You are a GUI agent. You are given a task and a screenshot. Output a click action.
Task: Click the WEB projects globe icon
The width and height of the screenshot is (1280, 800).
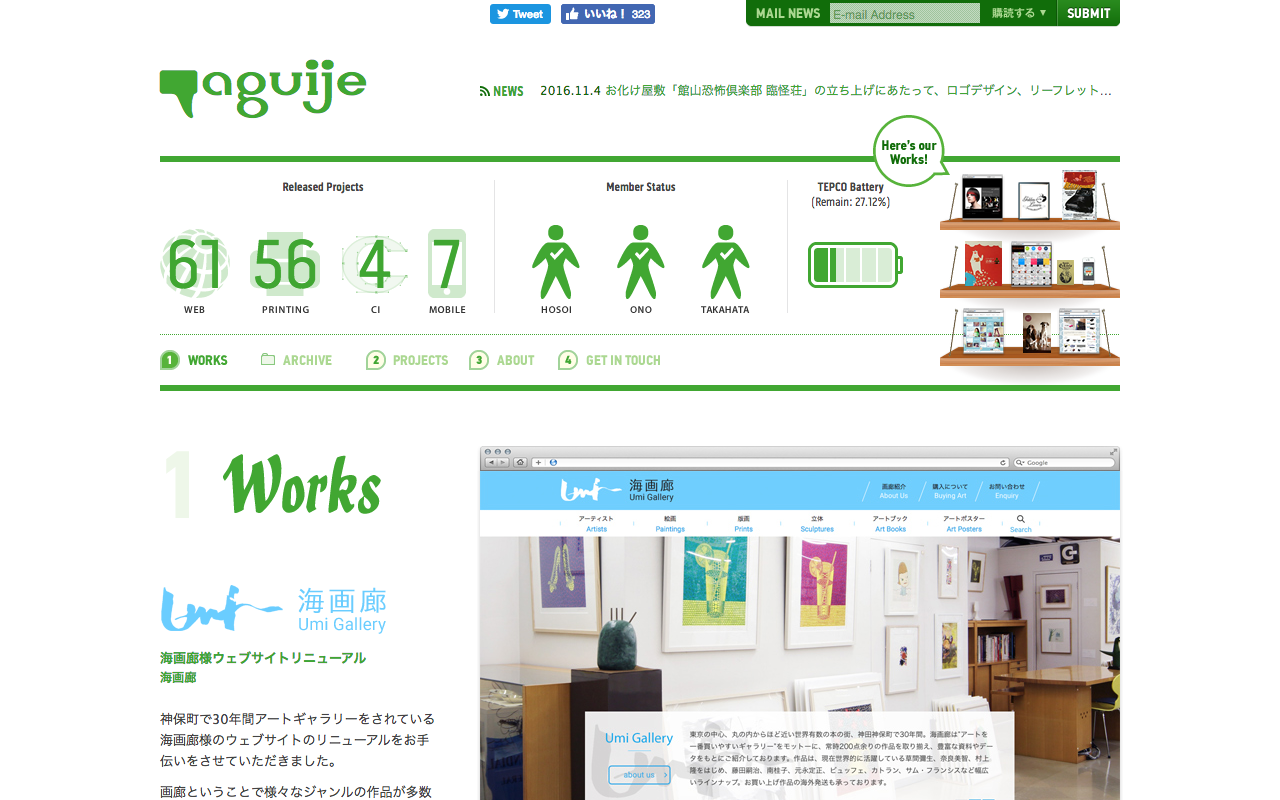click(x=194, y=264)
